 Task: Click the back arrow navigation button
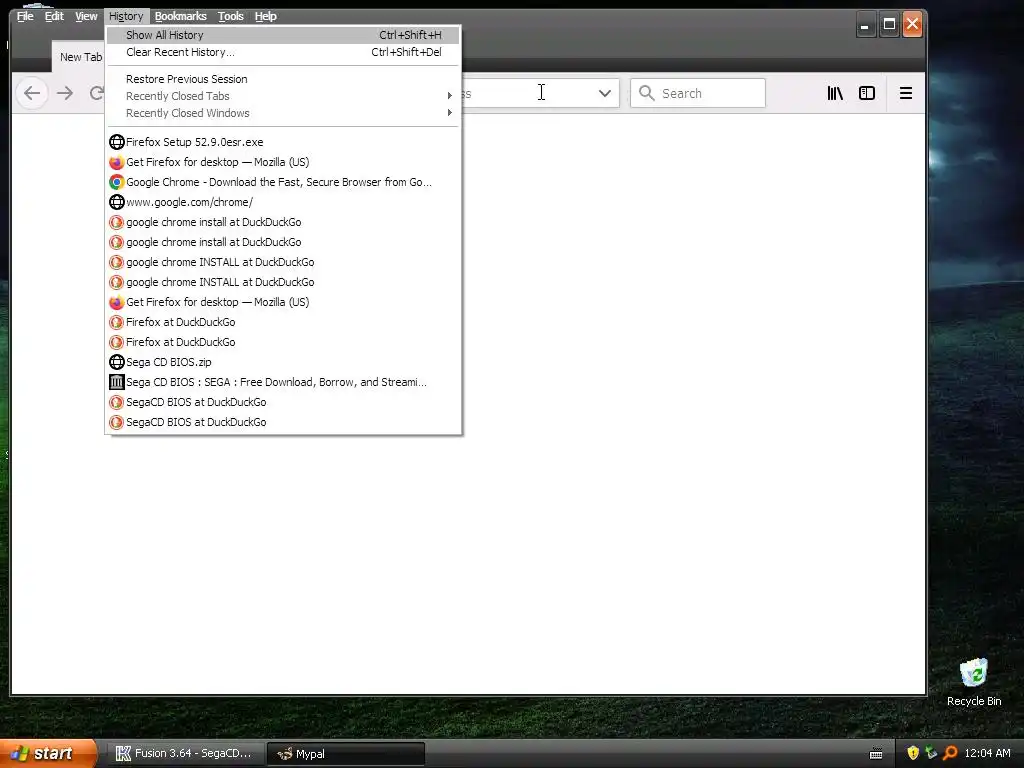[x=31, y=93]
